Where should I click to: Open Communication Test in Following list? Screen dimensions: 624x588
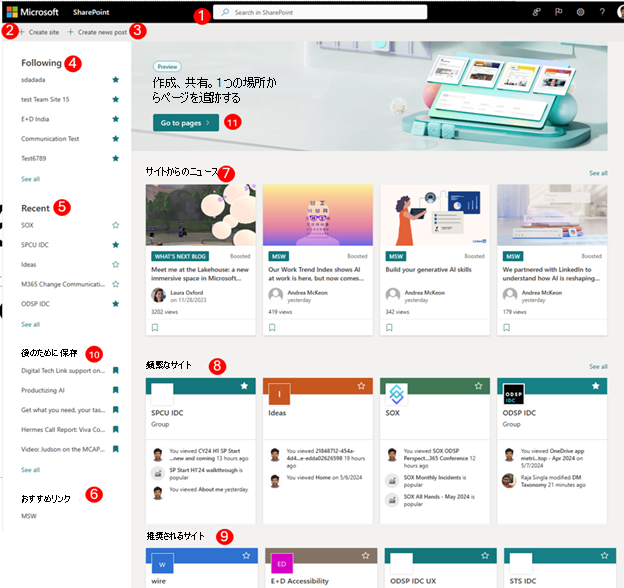click(50, 138)
